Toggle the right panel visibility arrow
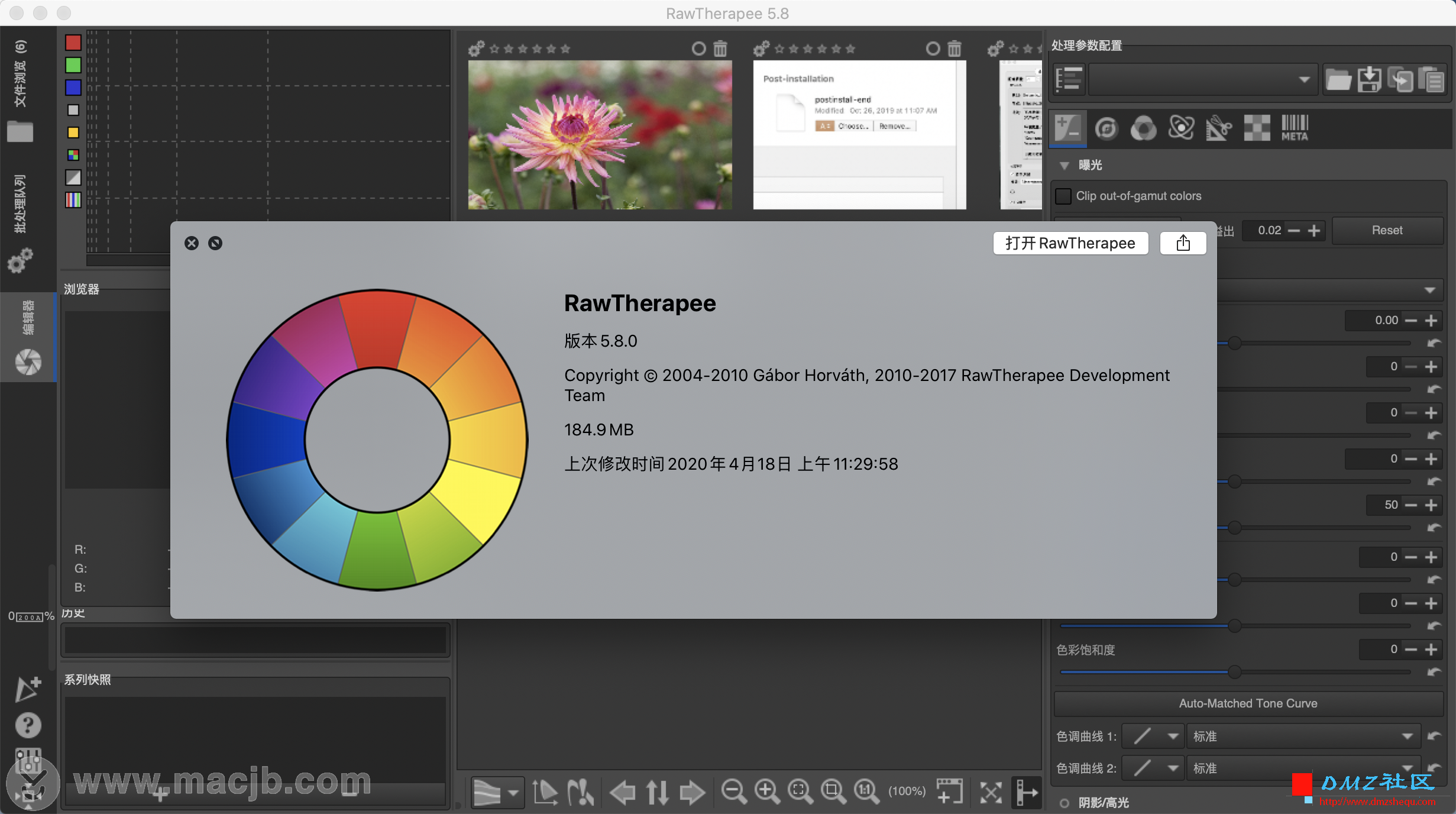1456x814 pixels. coord(1027,792)
